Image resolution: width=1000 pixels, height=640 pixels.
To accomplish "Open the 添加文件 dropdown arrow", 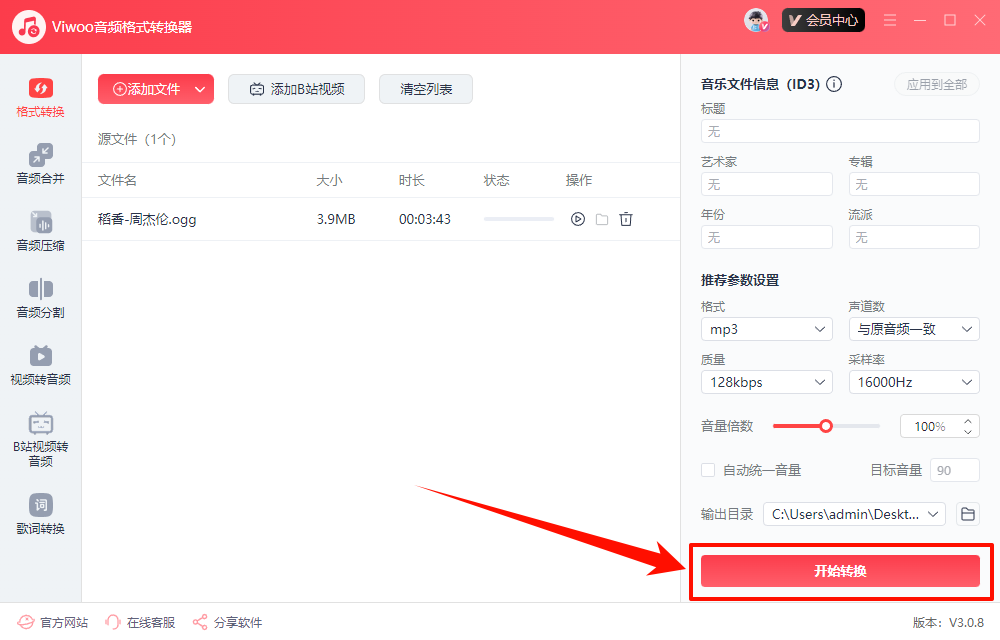I will (200, 89).
